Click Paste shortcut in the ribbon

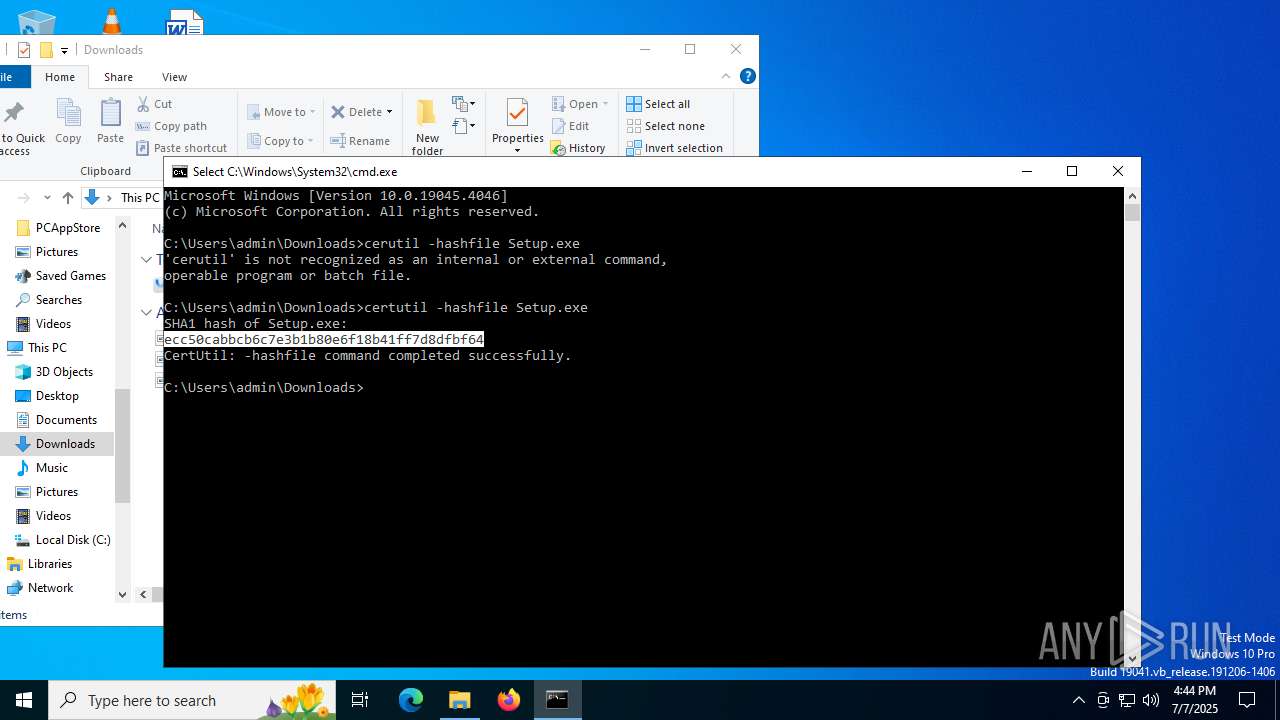181,148
